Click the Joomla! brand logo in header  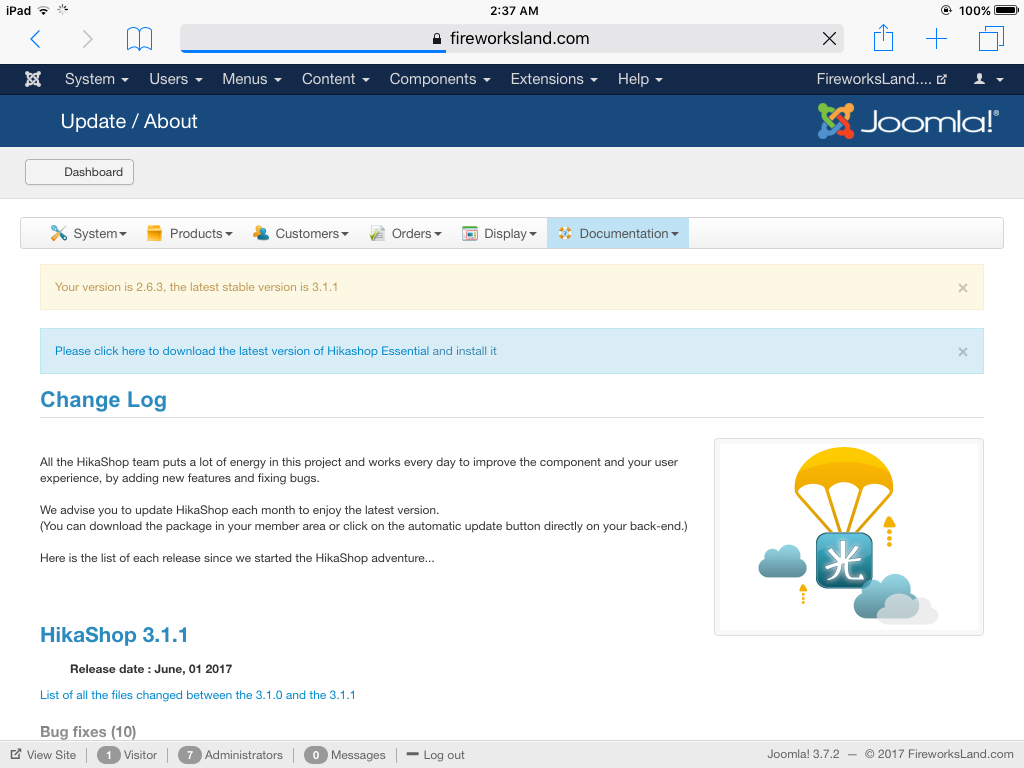pyautogui.click(x=908, y=121)
